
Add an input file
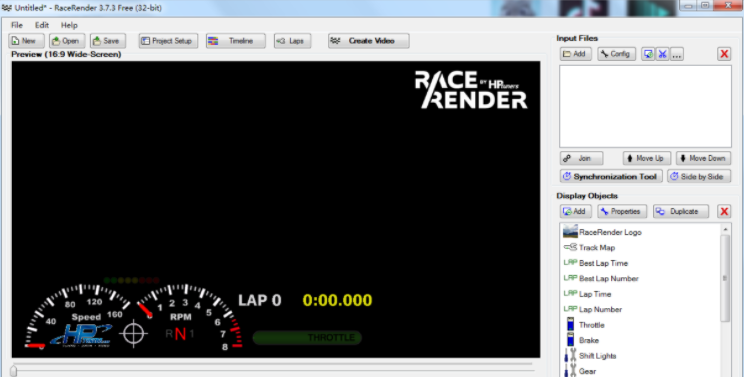tap(576, 54)
